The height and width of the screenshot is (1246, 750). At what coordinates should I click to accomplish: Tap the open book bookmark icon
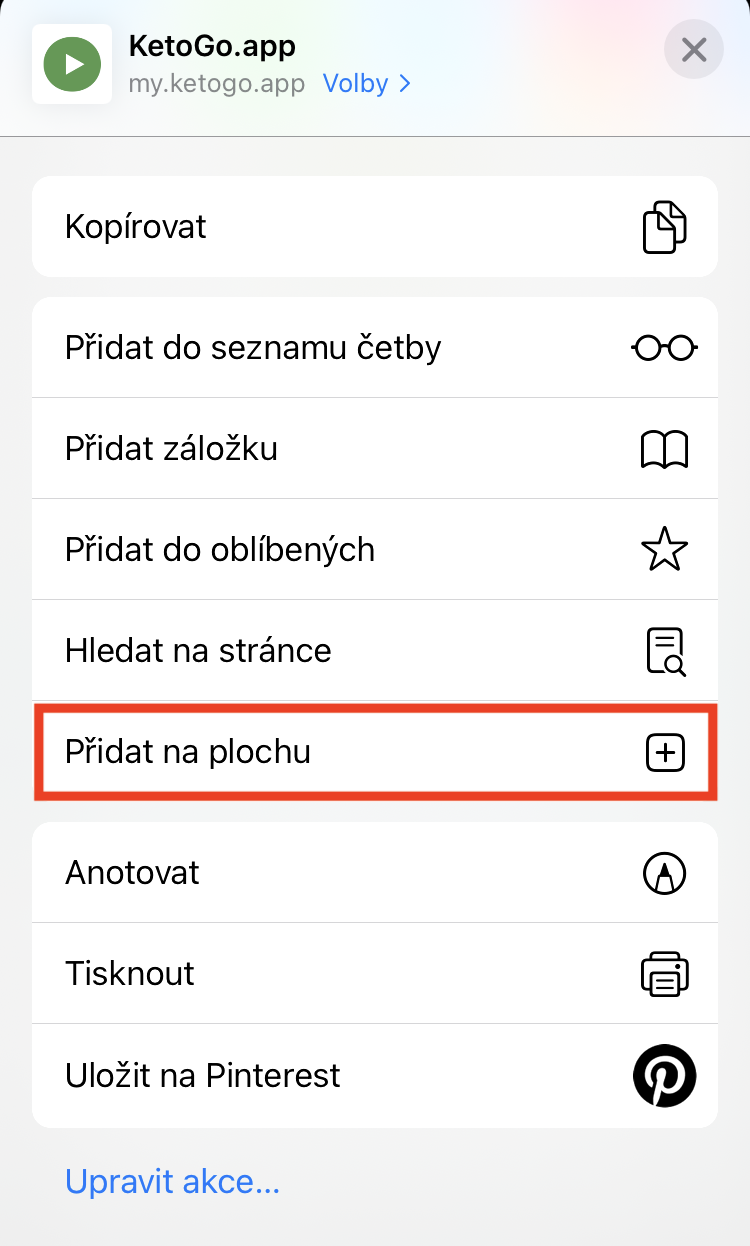pos(664,449)
